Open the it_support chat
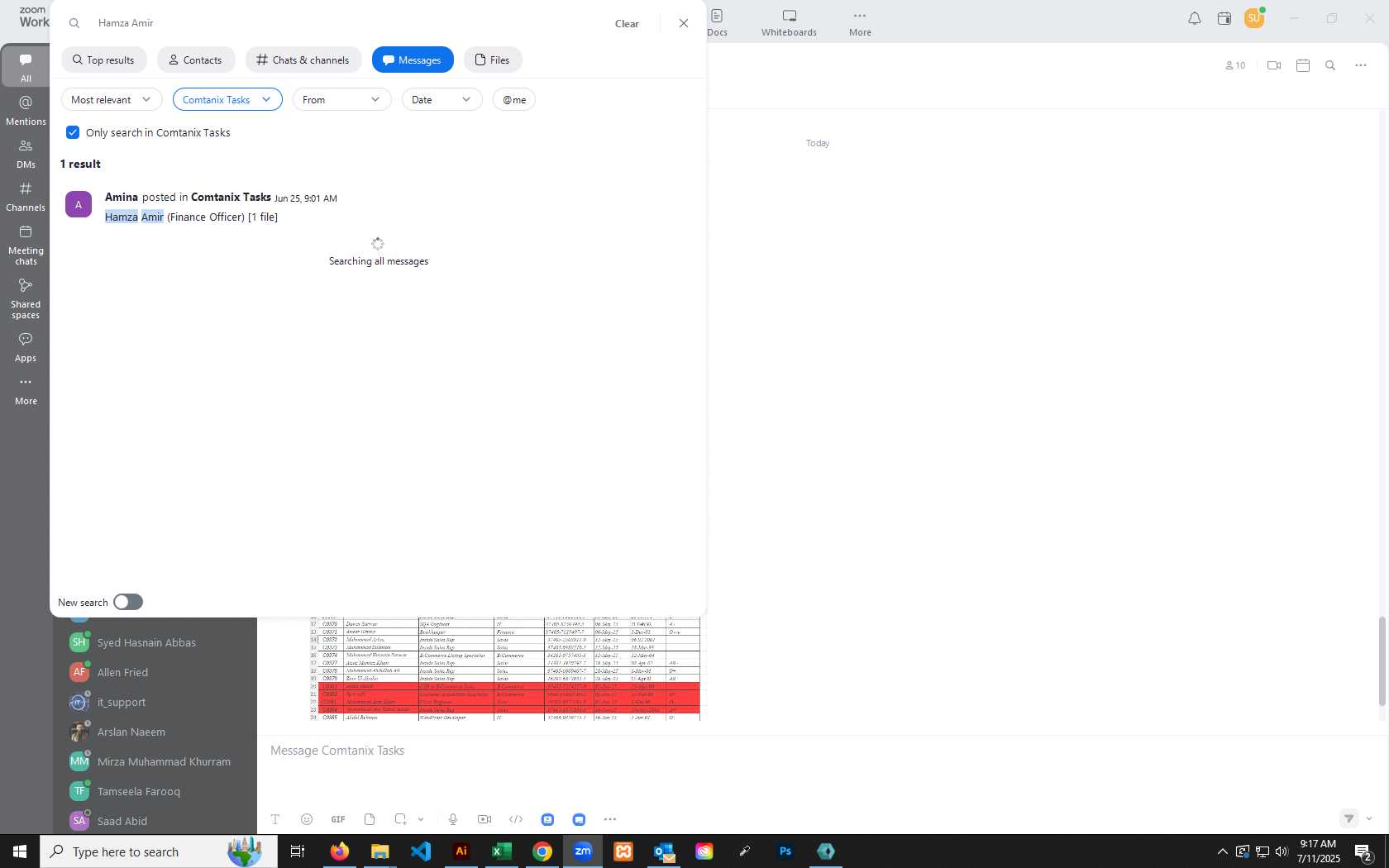 (154, 702)
